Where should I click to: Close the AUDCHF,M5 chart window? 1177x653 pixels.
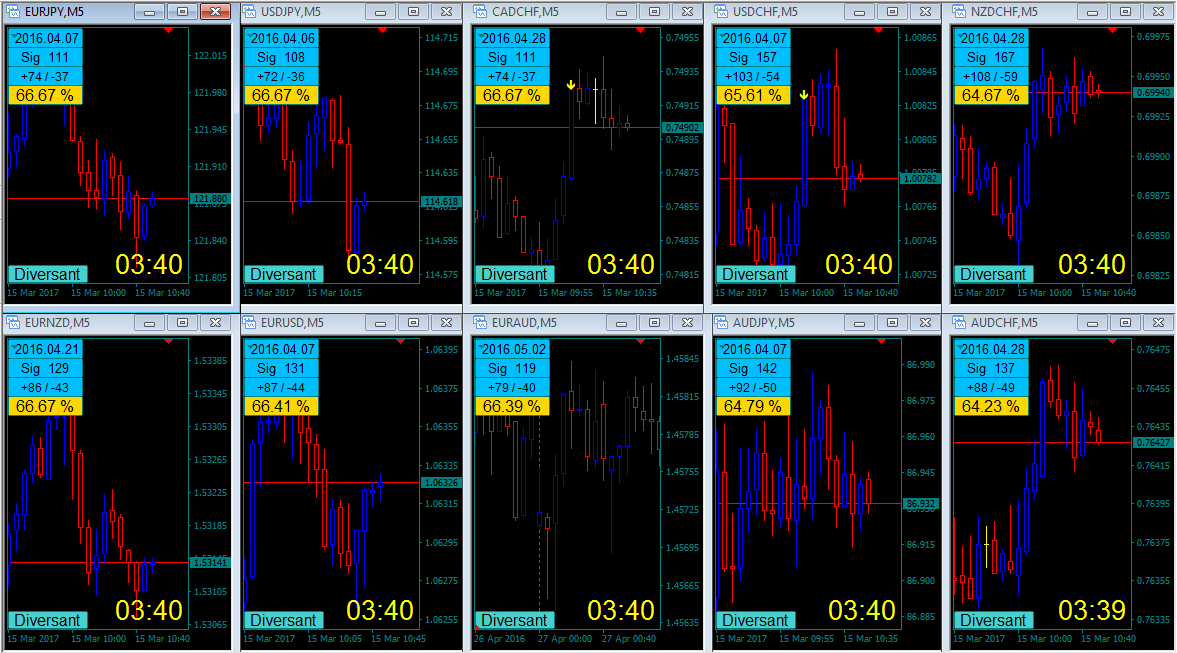coord(1158,323)
